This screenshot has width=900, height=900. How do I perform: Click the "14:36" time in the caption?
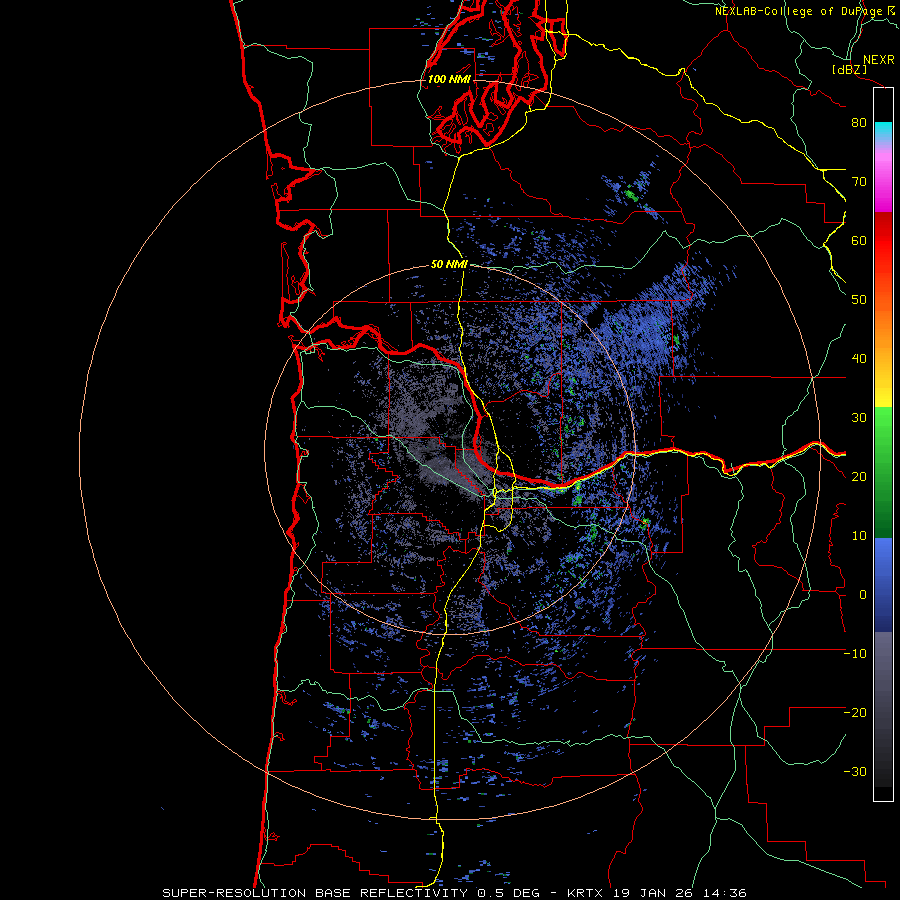point(726,893)
